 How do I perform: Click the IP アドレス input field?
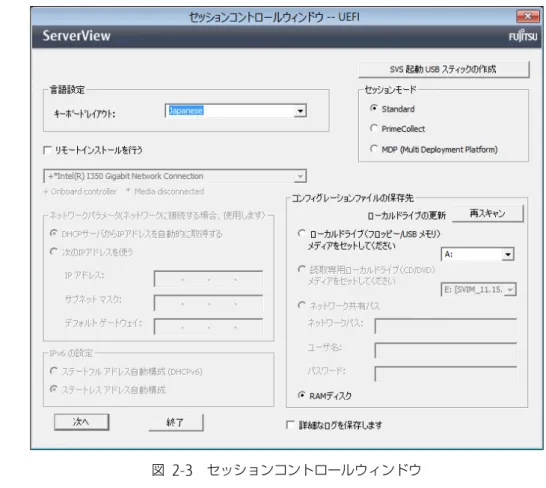[208, 279]
